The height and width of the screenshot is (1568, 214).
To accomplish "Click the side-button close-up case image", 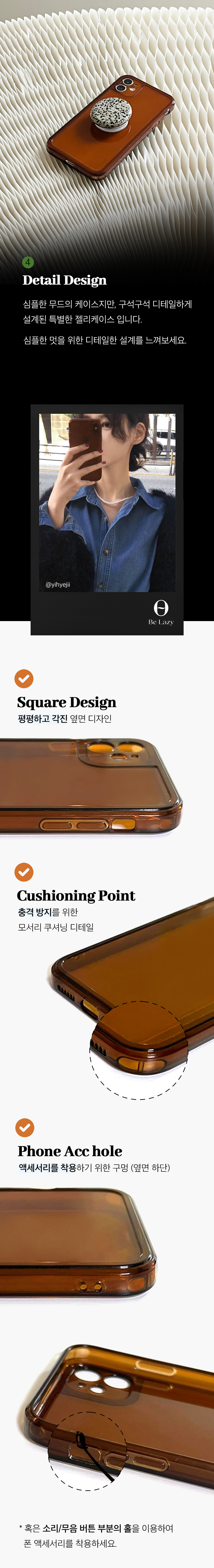I will click(x=91, y=786).
